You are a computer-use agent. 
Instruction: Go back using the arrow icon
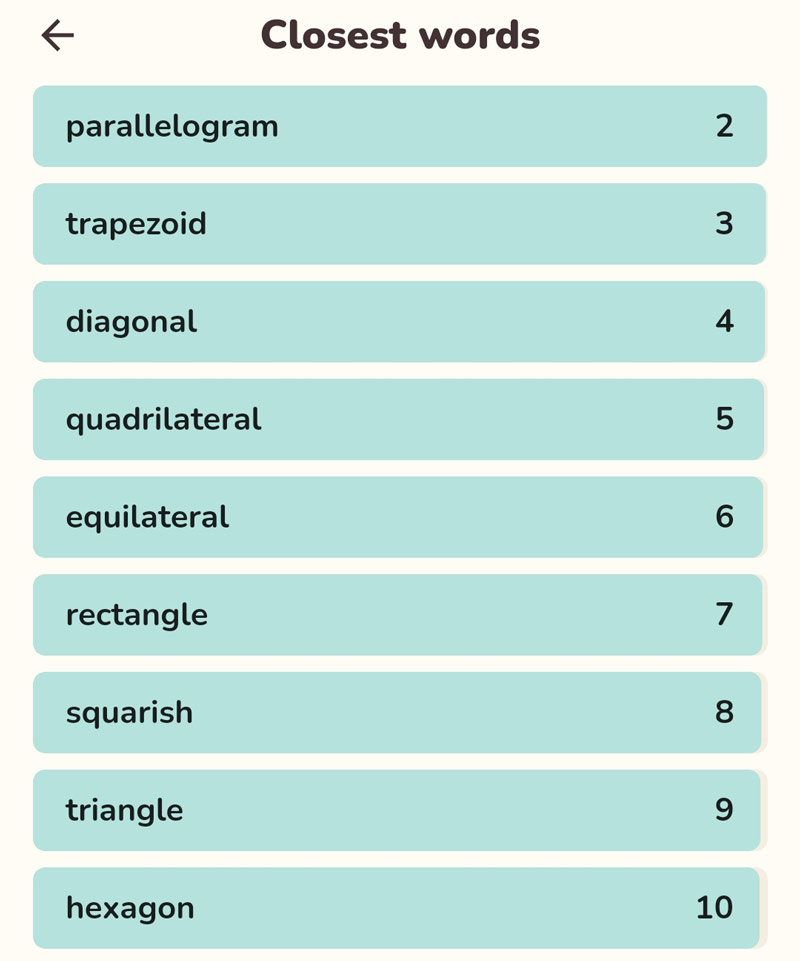[x=58, y=35]
